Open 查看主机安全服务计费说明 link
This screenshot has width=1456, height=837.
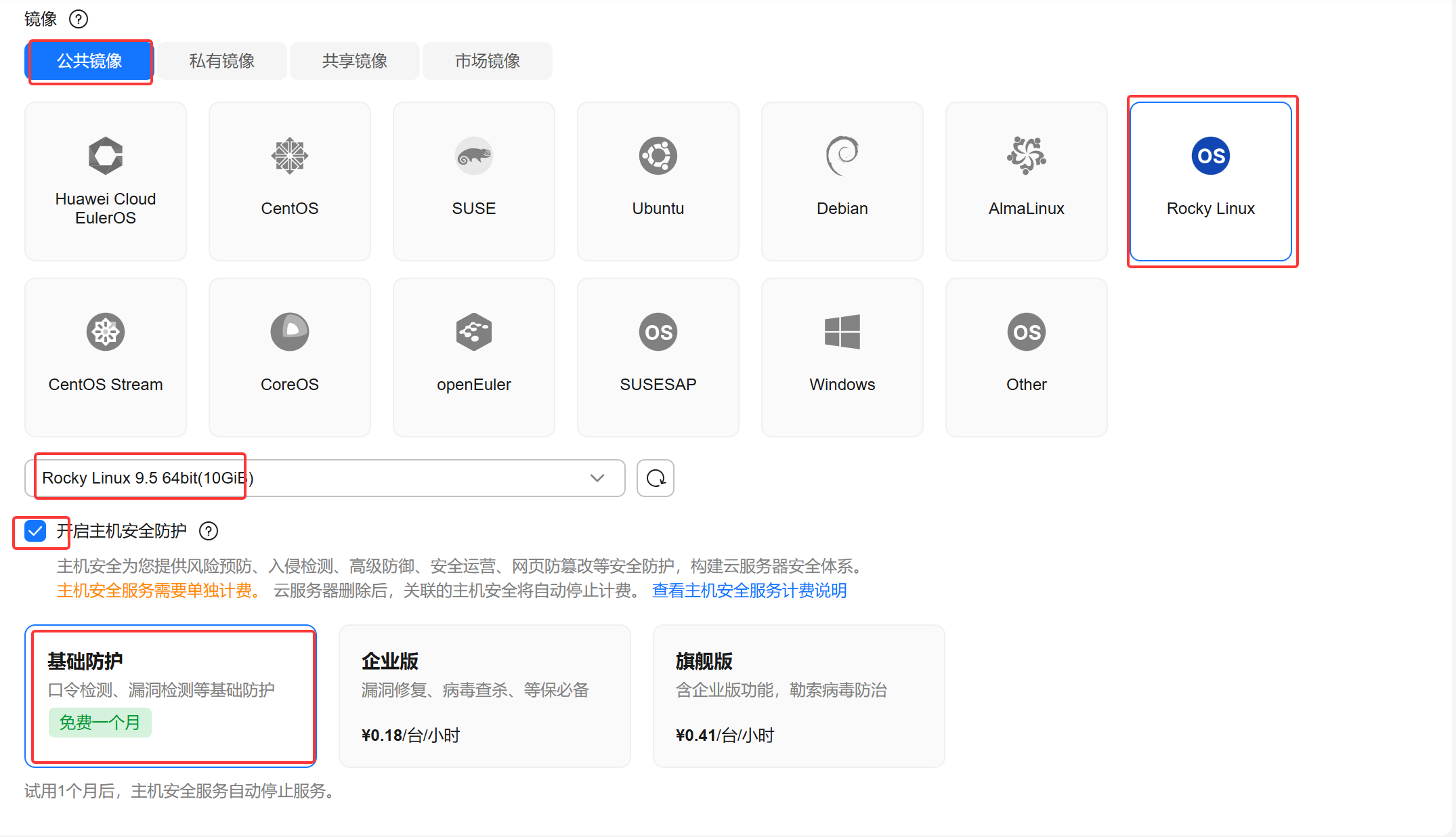pyautogui.click(x=749, y=591)
